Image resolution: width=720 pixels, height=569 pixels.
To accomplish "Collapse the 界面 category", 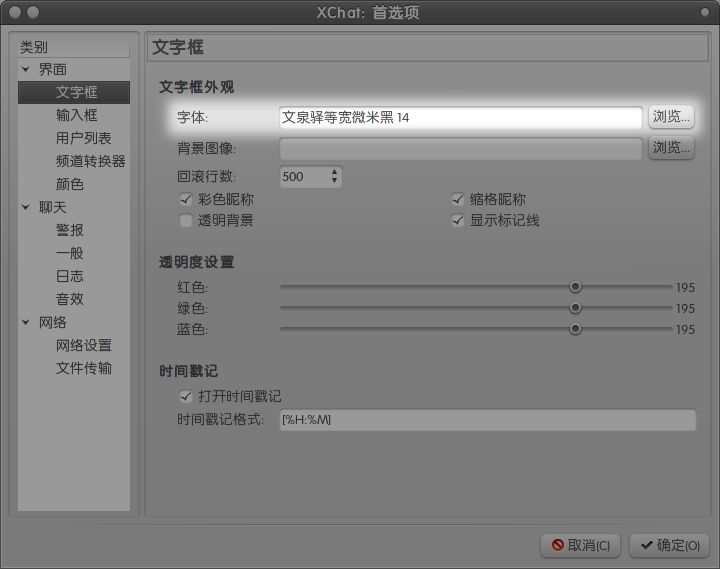I will [26, 70].
